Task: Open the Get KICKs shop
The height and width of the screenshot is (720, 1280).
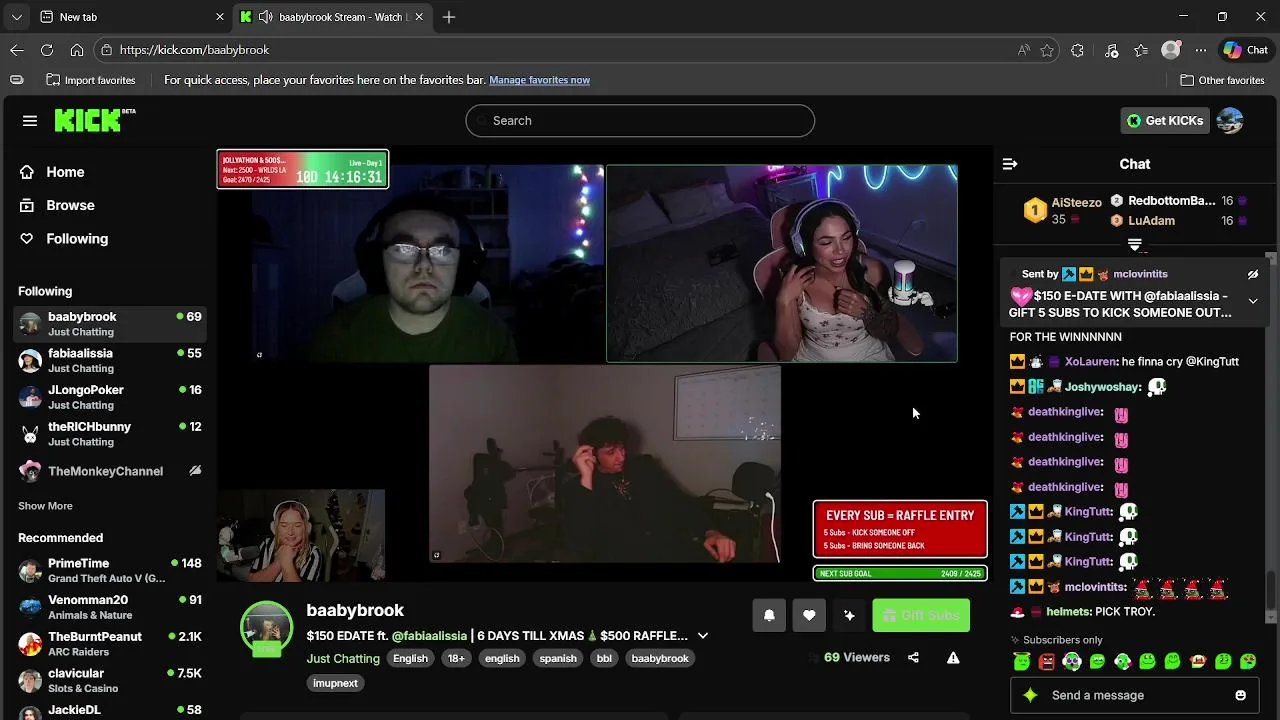Action: (x=1165, y=121)
